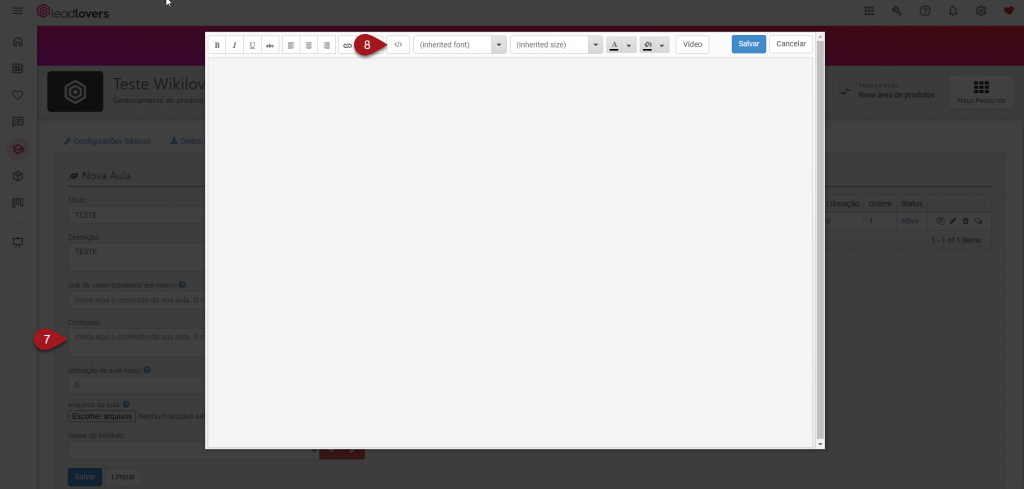Apply italic formatting
The width and height of the screenshot is (1024, 489).
(x=234, y=45)
